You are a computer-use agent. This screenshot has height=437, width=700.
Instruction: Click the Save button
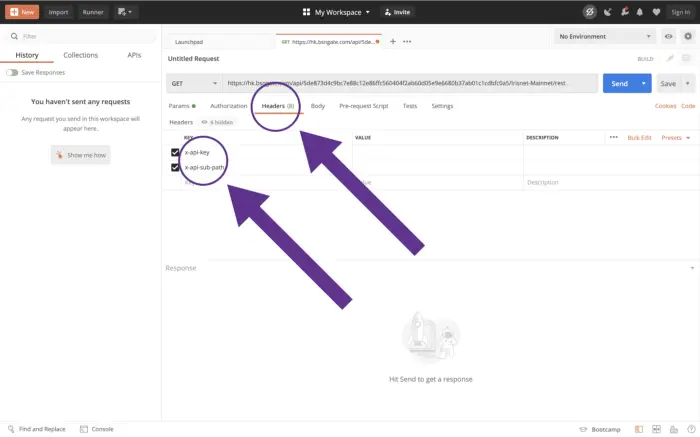[668, 83]
